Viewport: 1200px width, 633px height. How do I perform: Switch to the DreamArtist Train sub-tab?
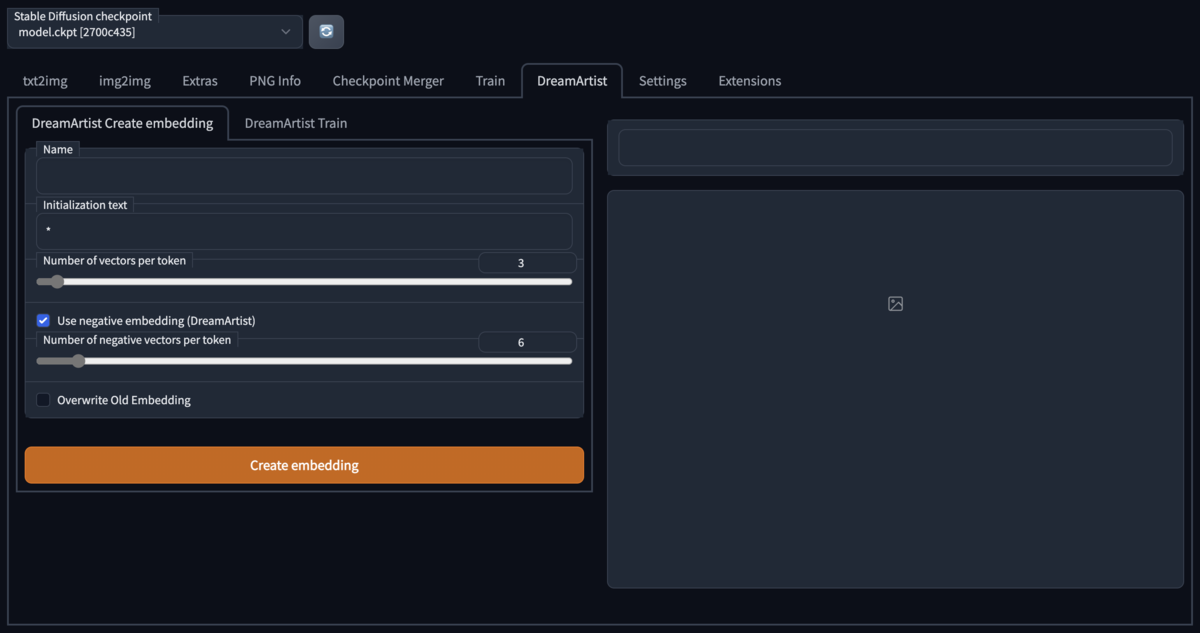296,123
